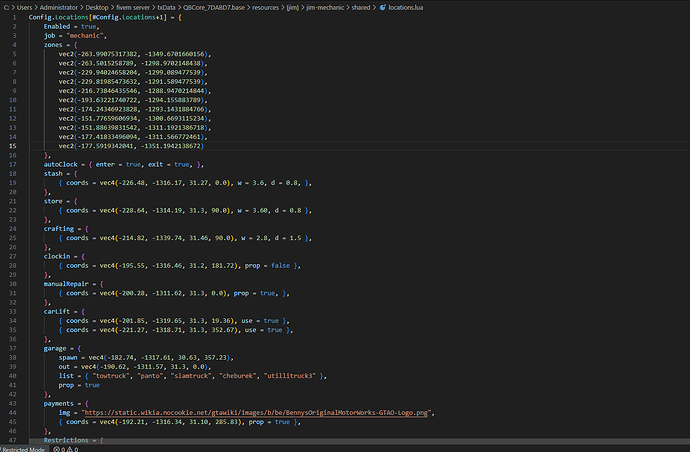Screen dimensions: 690x452
Task: Click line number 15 in the gutter
Action: point(13,146)
